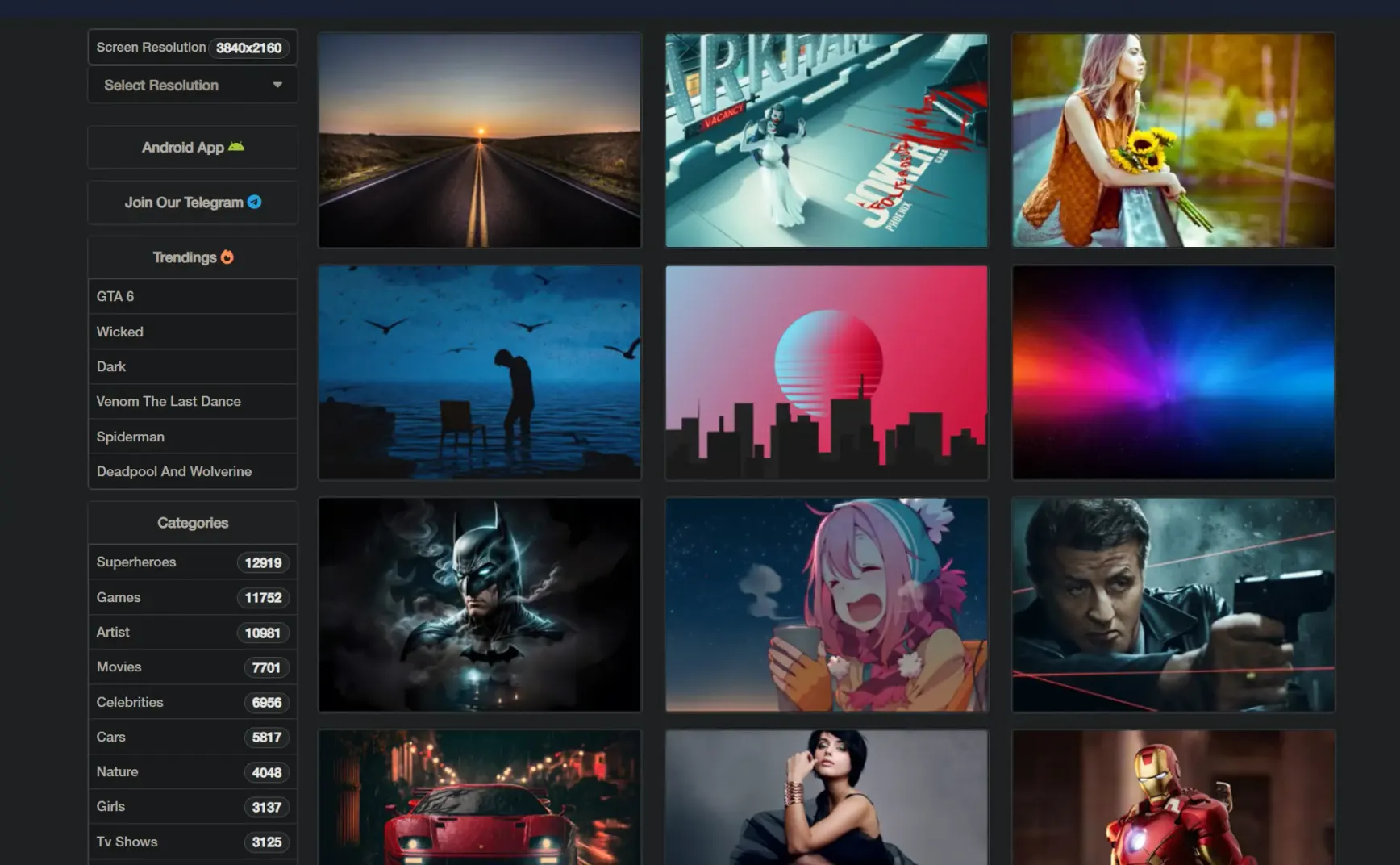Go to Spiderman trending wallpapers

point(193,437)
